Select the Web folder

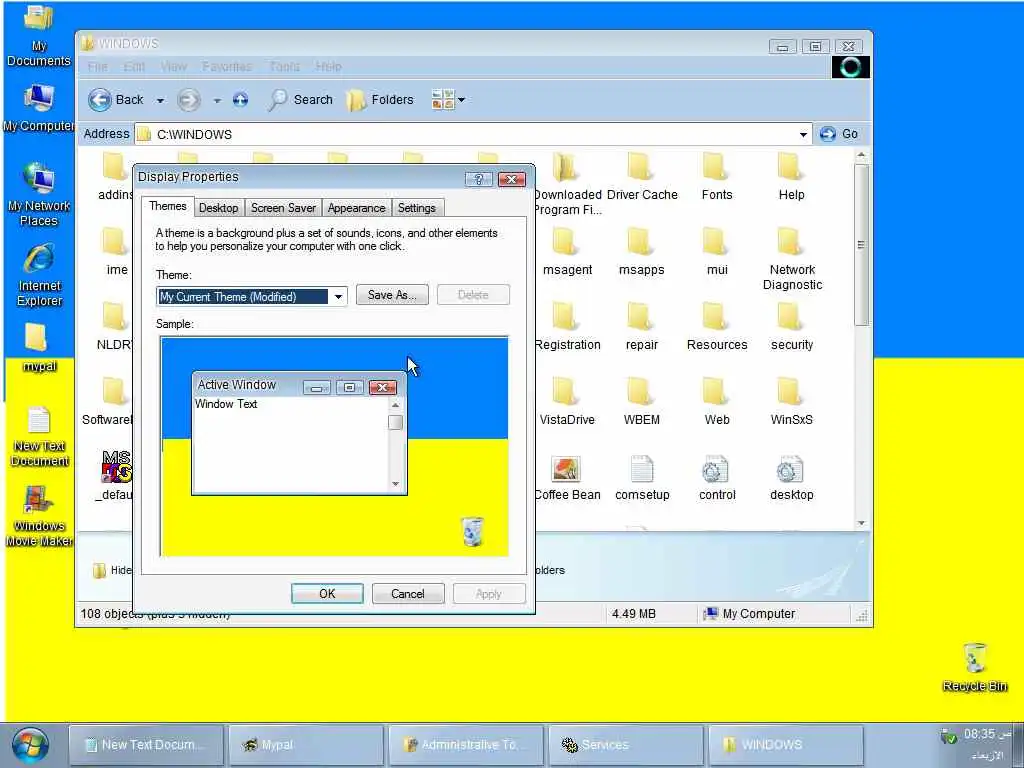pos(716,402)
